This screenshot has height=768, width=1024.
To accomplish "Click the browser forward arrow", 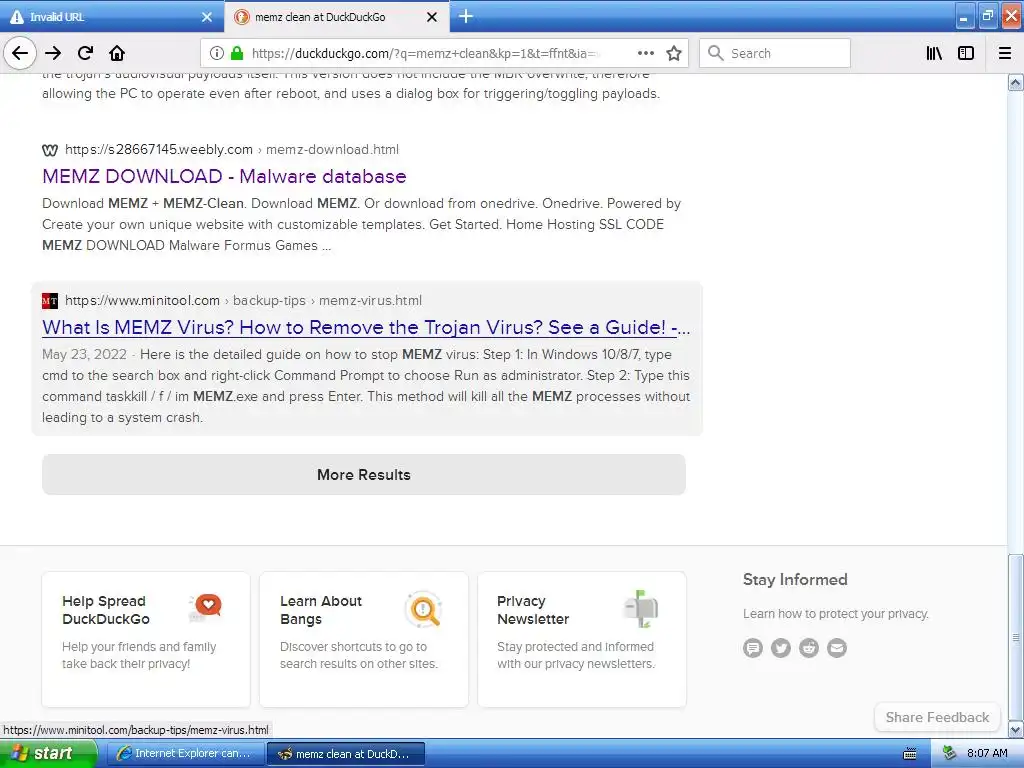I will tap(53, 54).
